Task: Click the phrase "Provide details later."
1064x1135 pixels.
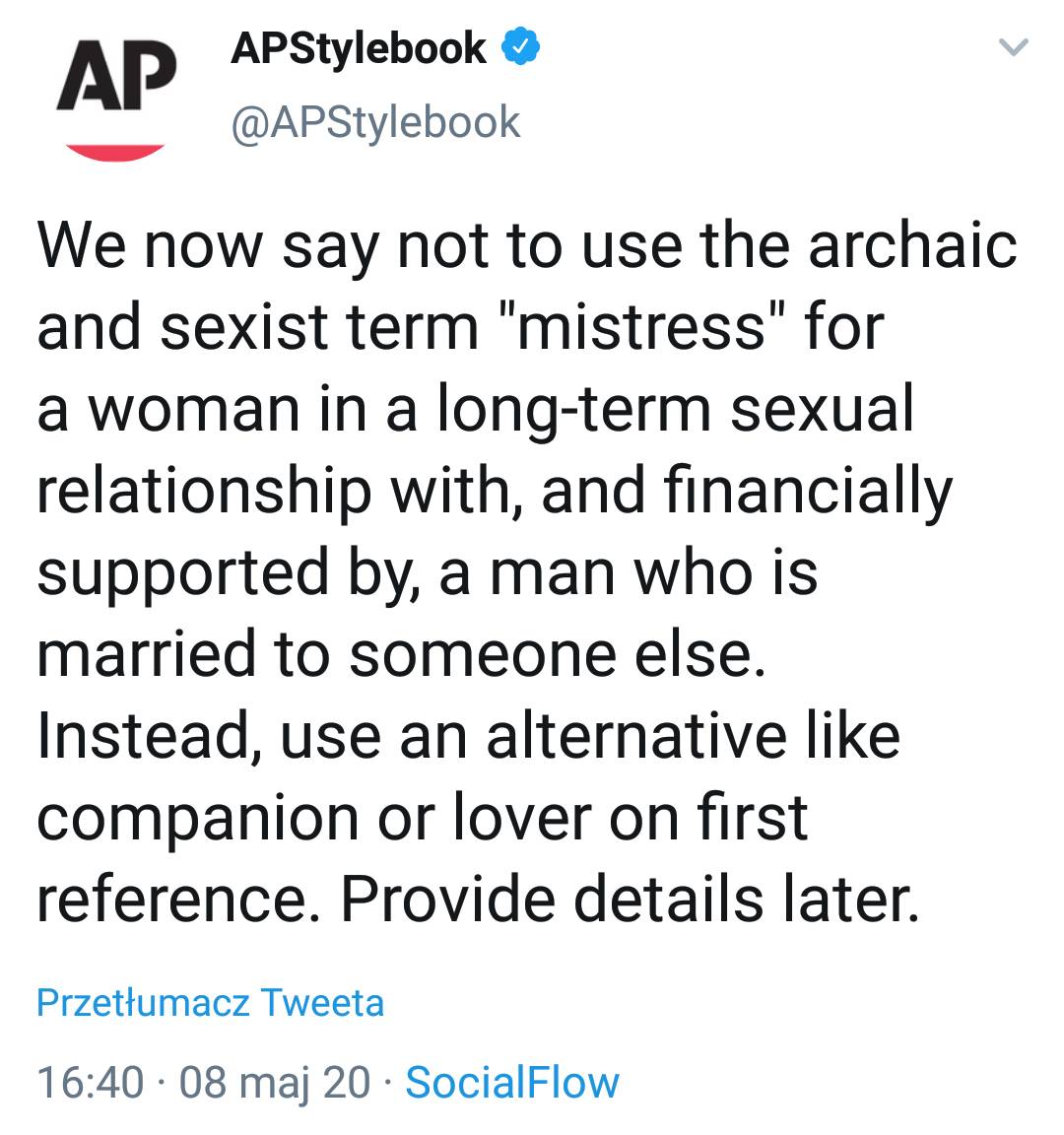Action: (631, 899)
